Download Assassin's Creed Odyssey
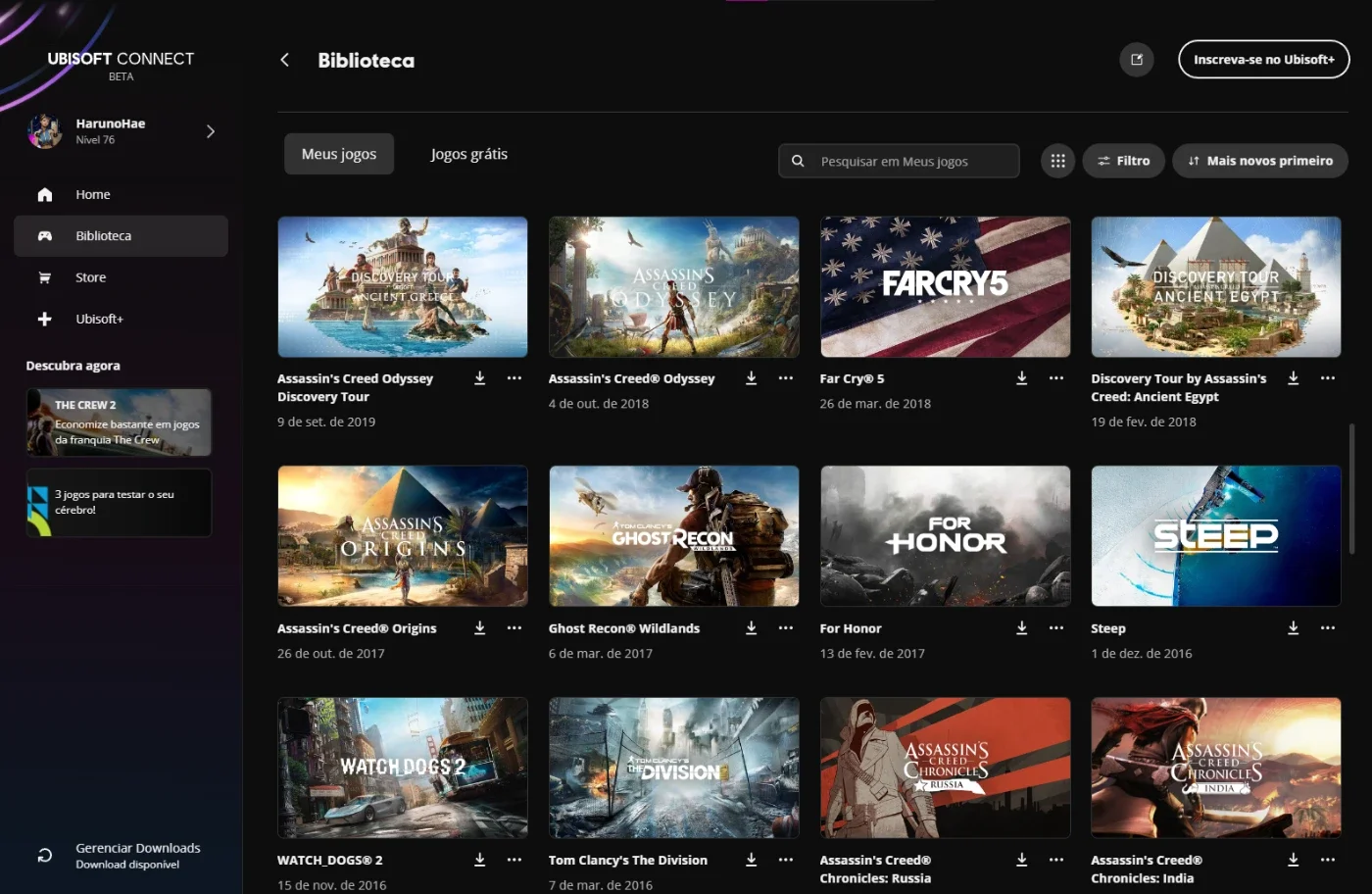Screen dimensions: 1372x894 click(752, 378)
